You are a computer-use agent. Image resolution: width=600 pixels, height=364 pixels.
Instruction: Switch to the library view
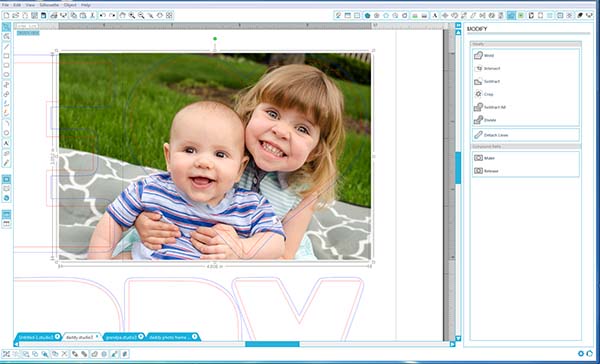click(x=6, y=189)
